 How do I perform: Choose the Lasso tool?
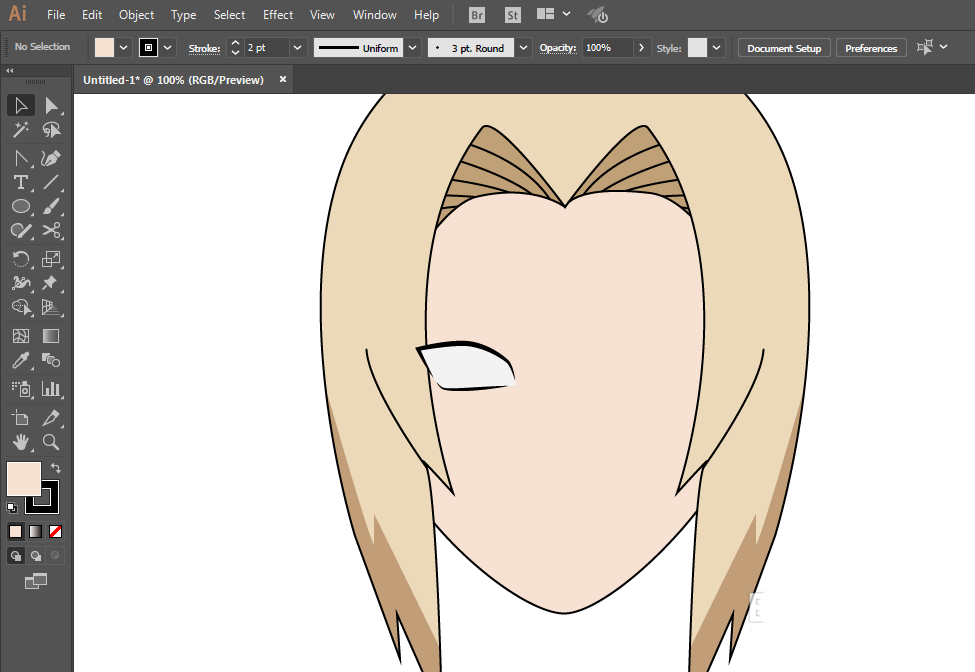pos(51,130)
